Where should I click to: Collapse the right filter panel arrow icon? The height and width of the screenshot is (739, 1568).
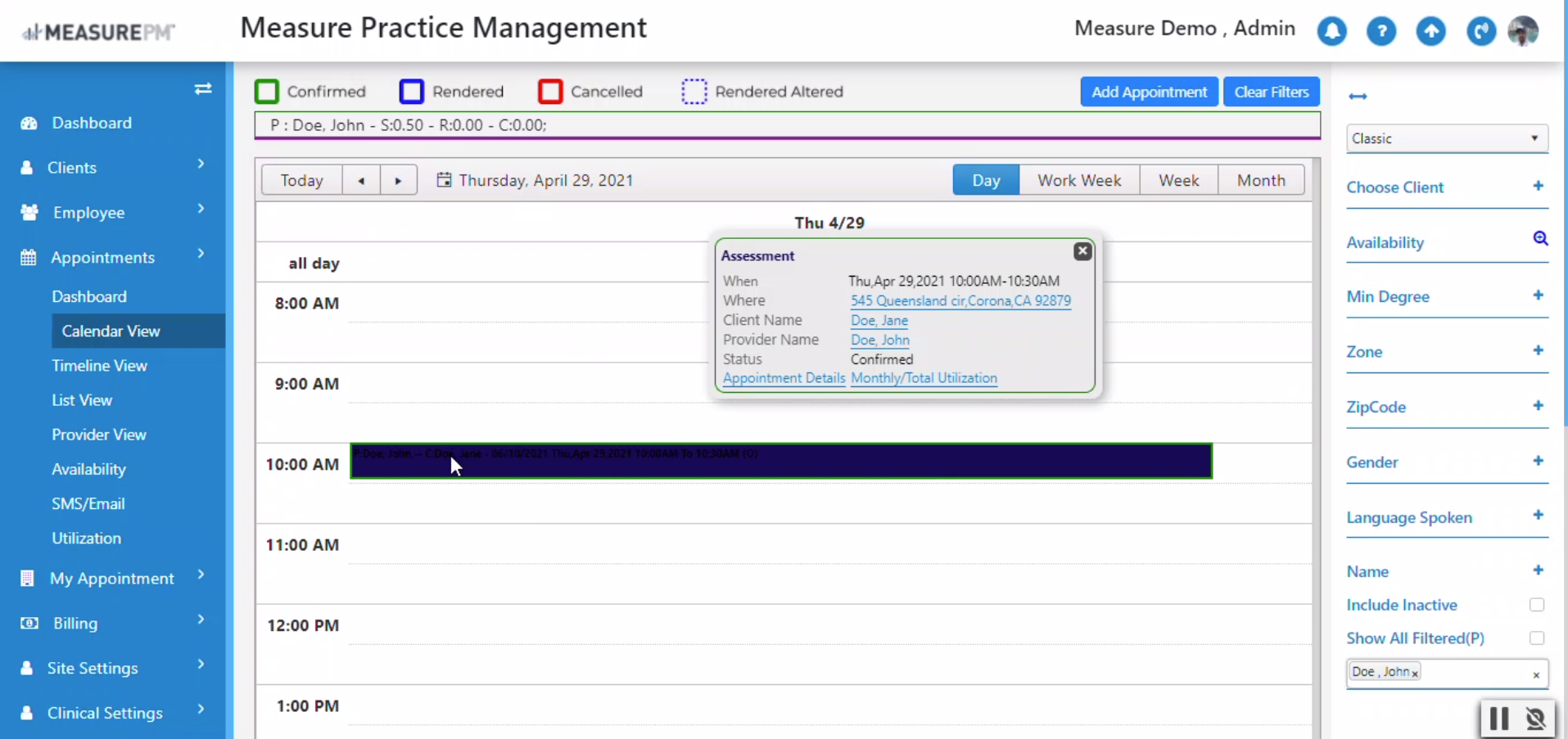point(1358,97)
